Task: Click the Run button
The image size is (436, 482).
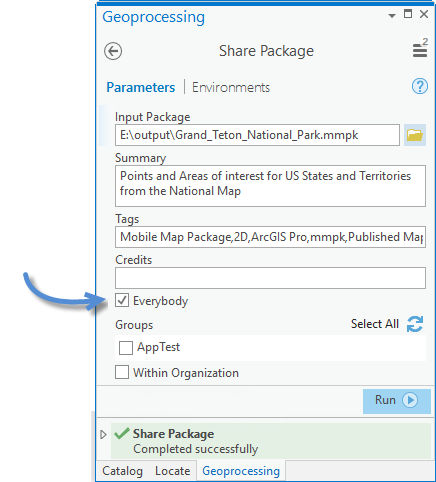Action: pos(397,401)
